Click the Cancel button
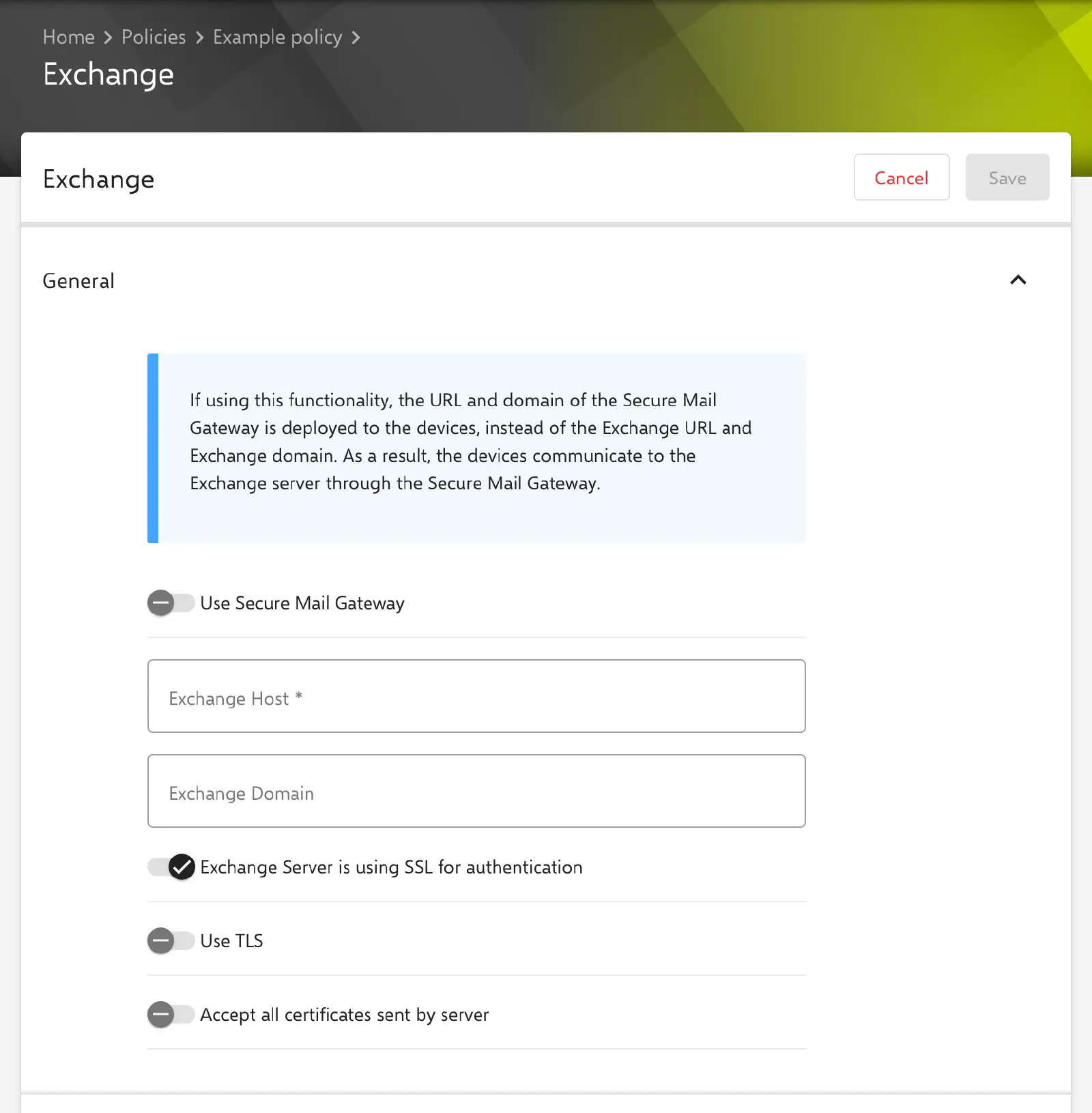The width and height of the screenshot is (1092, 1113). (x=902, y=177)
